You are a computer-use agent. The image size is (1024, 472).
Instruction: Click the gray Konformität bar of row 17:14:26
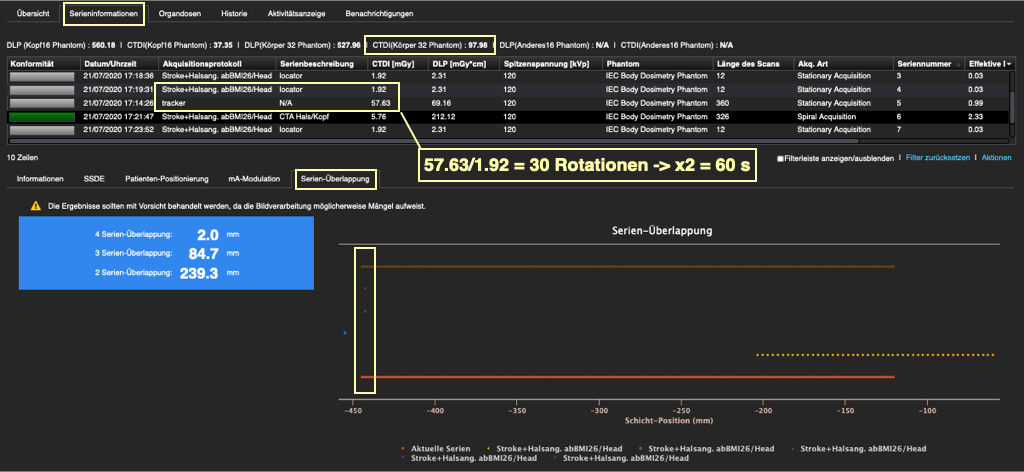click(x=42, y=103)
